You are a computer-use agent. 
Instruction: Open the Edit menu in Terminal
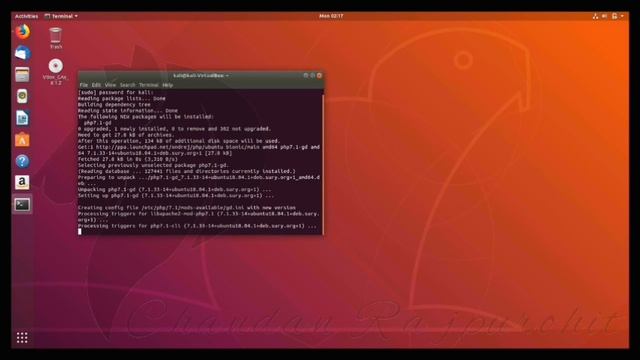[96, 85]
